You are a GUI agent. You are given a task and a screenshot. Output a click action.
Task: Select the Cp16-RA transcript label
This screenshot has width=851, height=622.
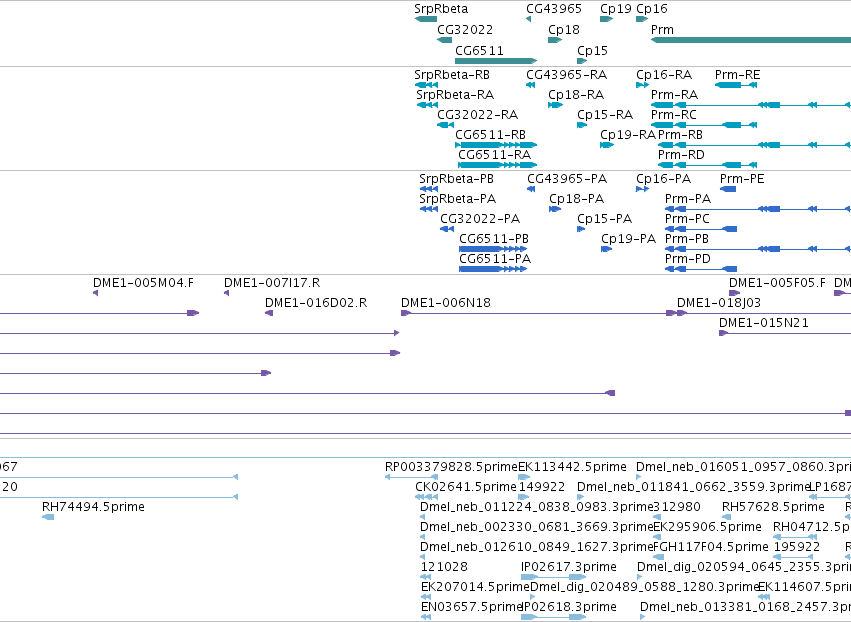pos(664,75)
